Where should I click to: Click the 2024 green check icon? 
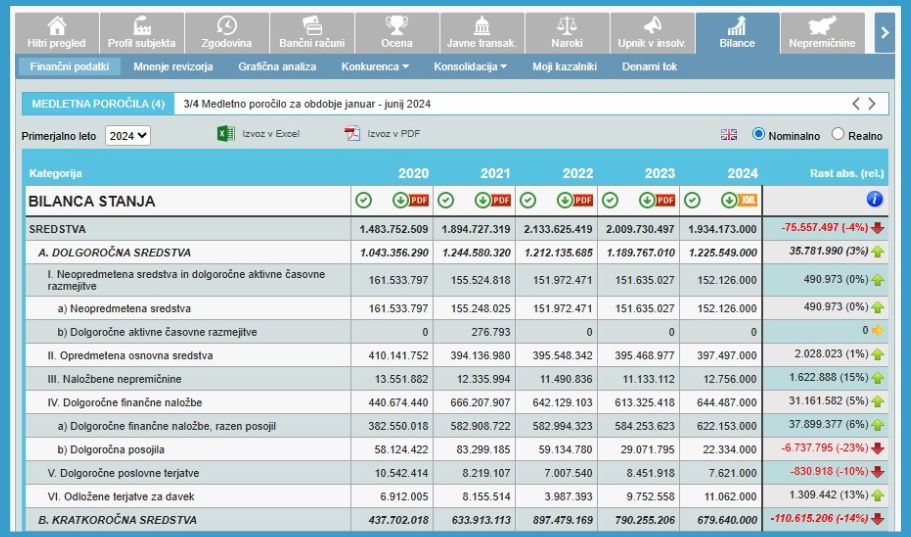[692, 201]
